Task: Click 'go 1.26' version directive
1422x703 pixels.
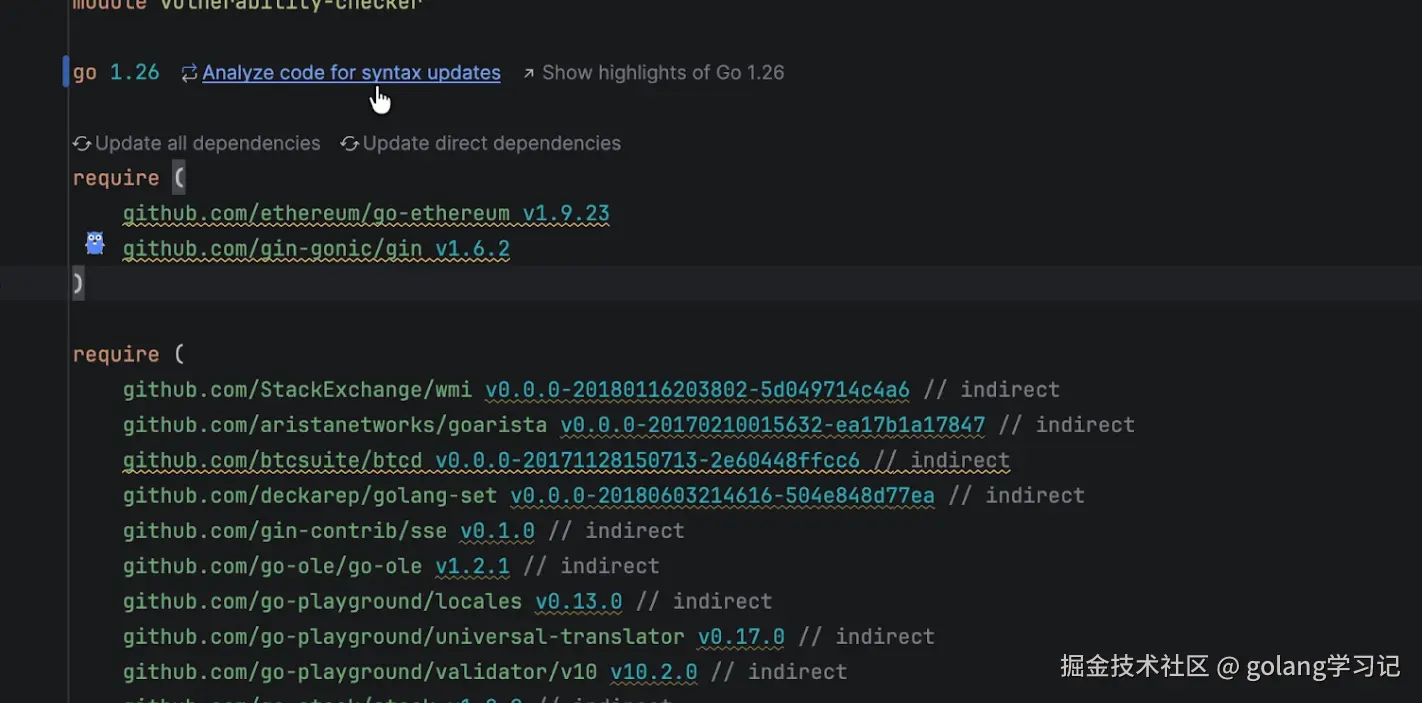Action: pos(116,73)
